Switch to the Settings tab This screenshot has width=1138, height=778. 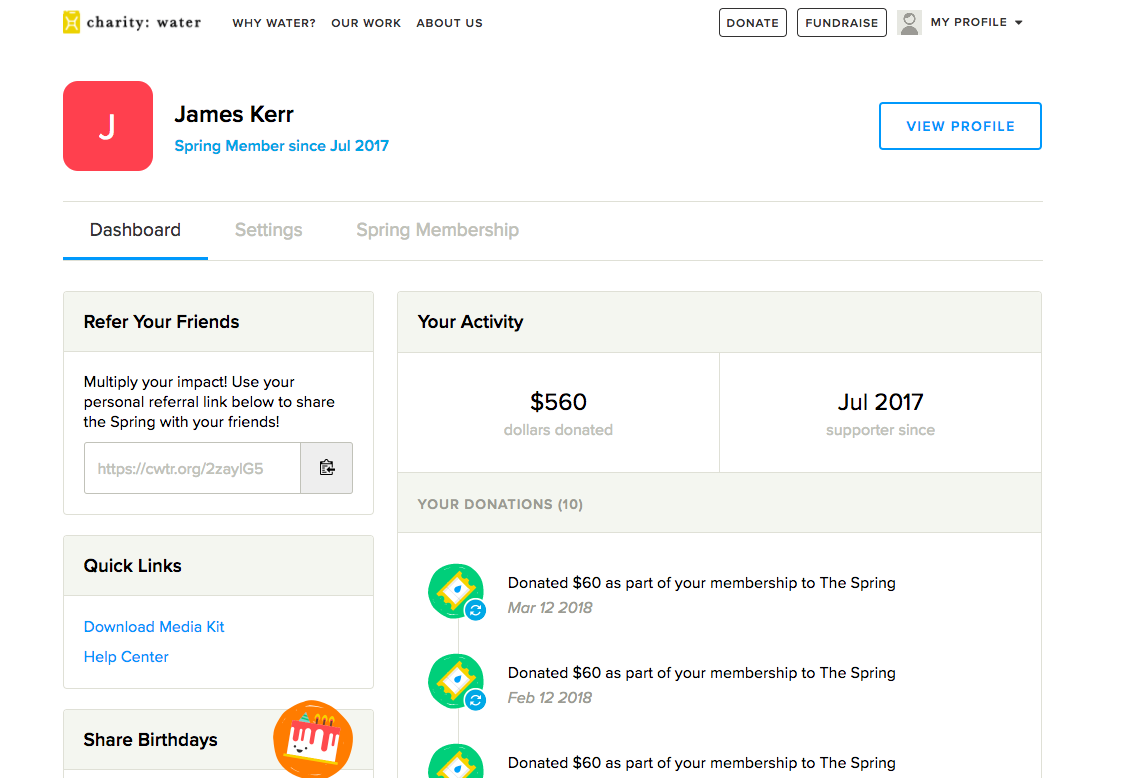[x=269, y=230]
